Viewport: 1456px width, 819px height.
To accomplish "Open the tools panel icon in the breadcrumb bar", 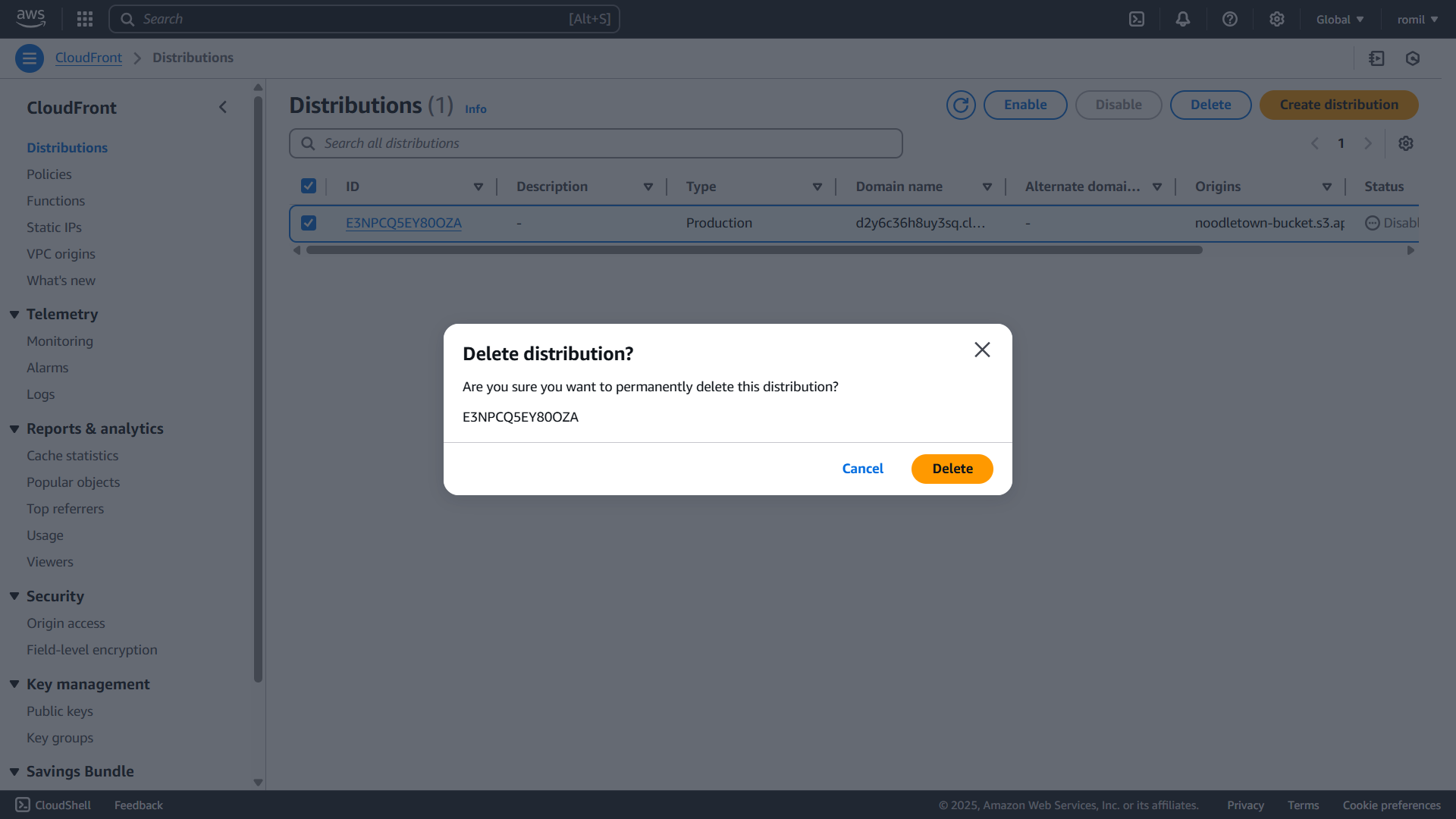I will click(1377, 58).
